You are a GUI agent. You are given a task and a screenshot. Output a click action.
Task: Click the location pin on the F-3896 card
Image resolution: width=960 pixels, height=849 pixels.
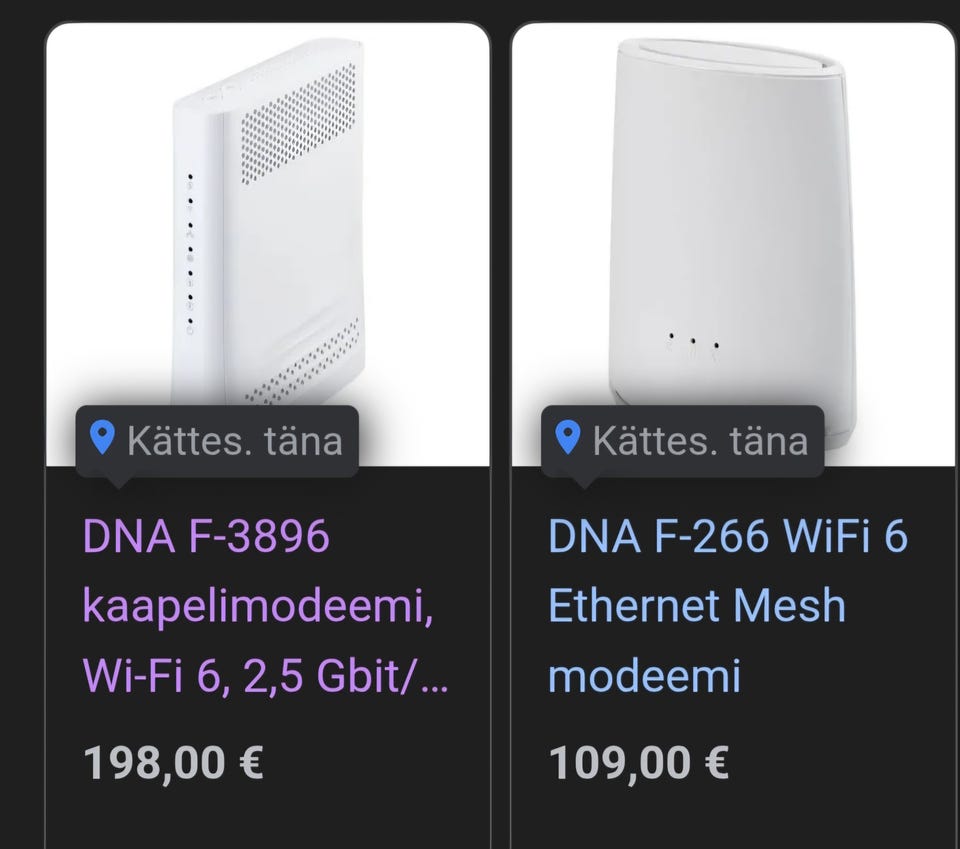coord(102,438)
